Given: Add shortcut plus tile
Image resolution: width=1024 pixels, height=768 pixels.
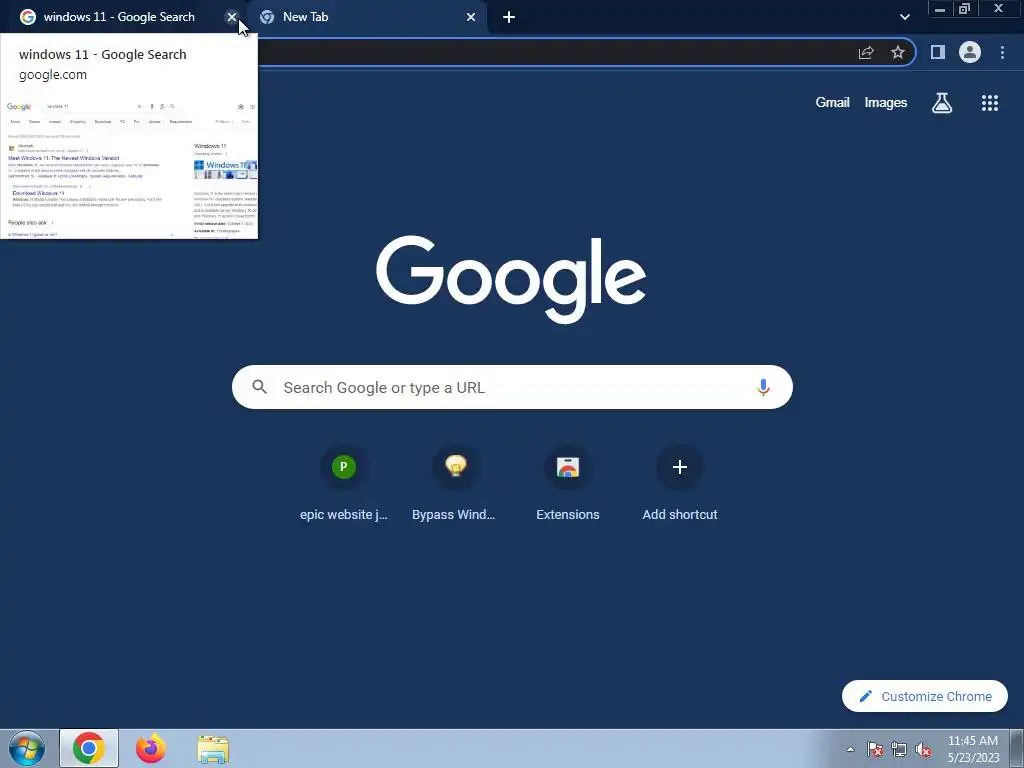Looking at the screenshot, I should [680, 483].
